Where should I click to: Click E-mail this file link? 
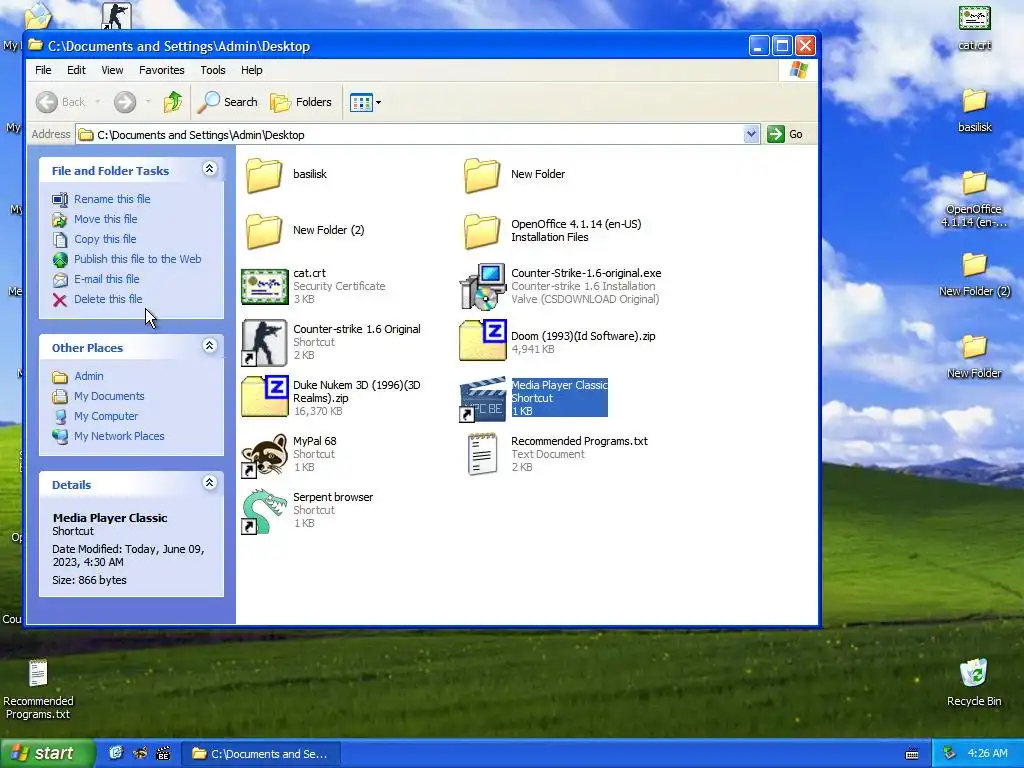[106, 280]
